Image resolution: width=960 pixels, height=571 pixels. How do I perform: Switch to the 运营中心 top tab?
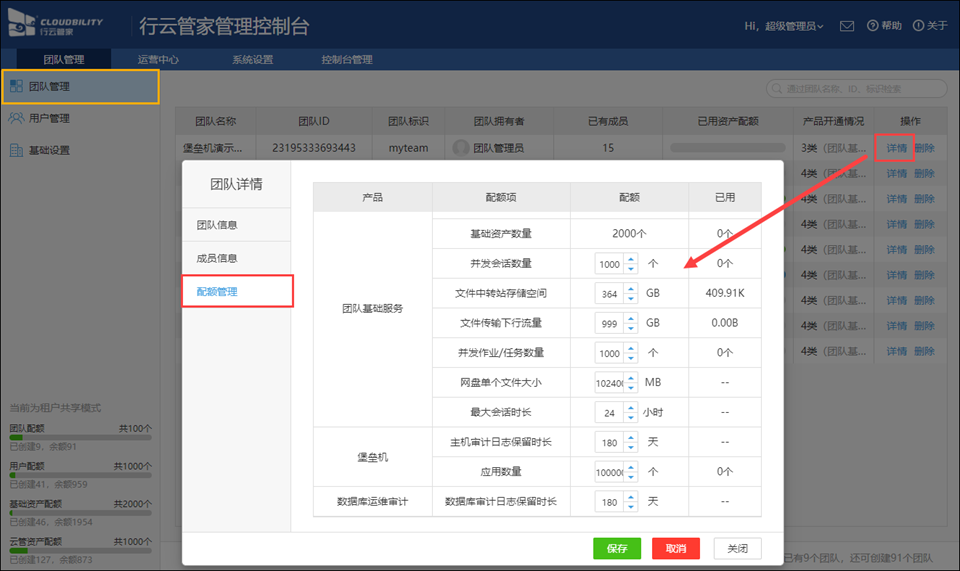click(158, 60)
